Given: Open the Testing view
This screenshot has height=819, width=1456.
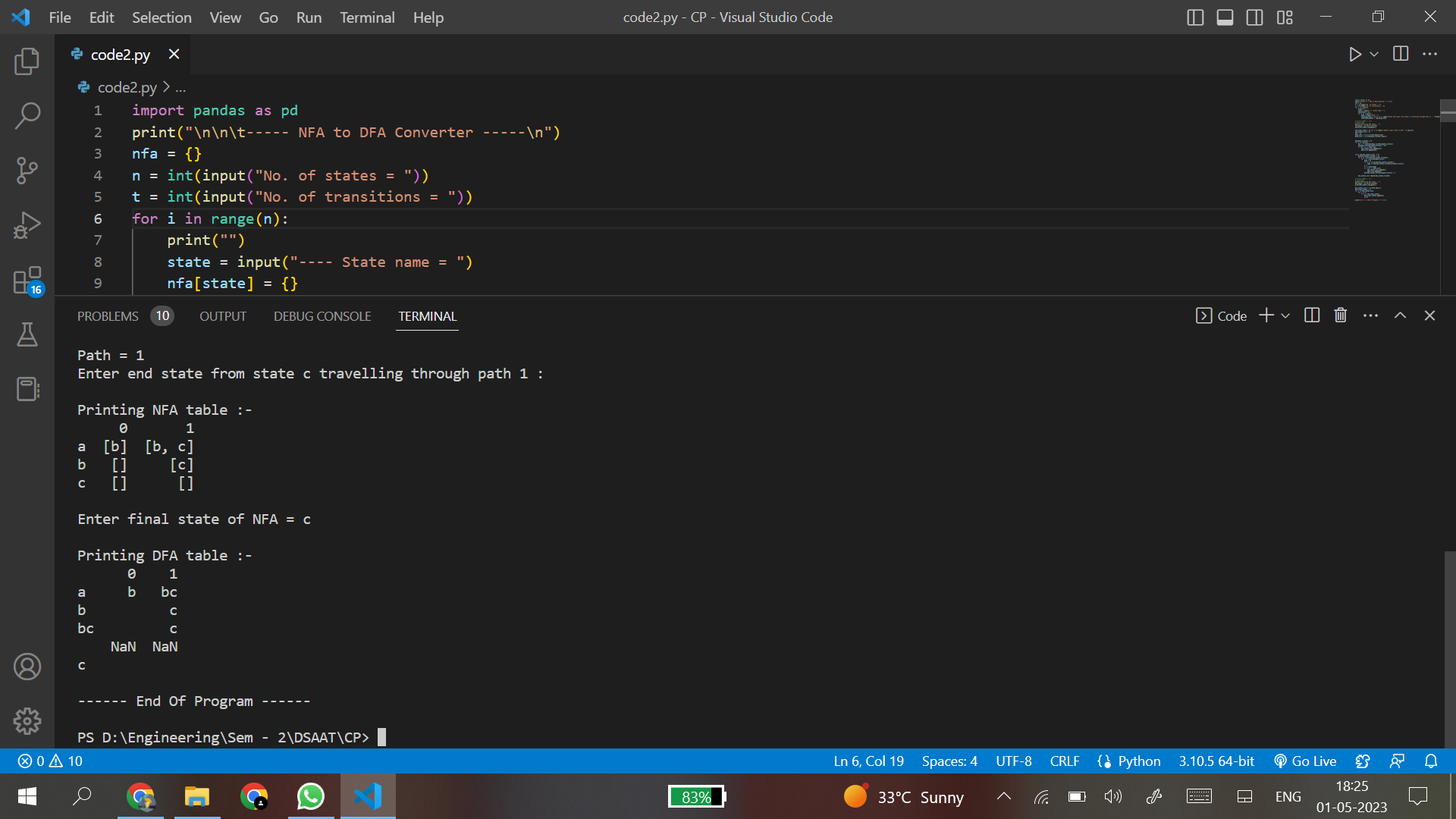Looking at the screenshot, I should pos(27,334).
